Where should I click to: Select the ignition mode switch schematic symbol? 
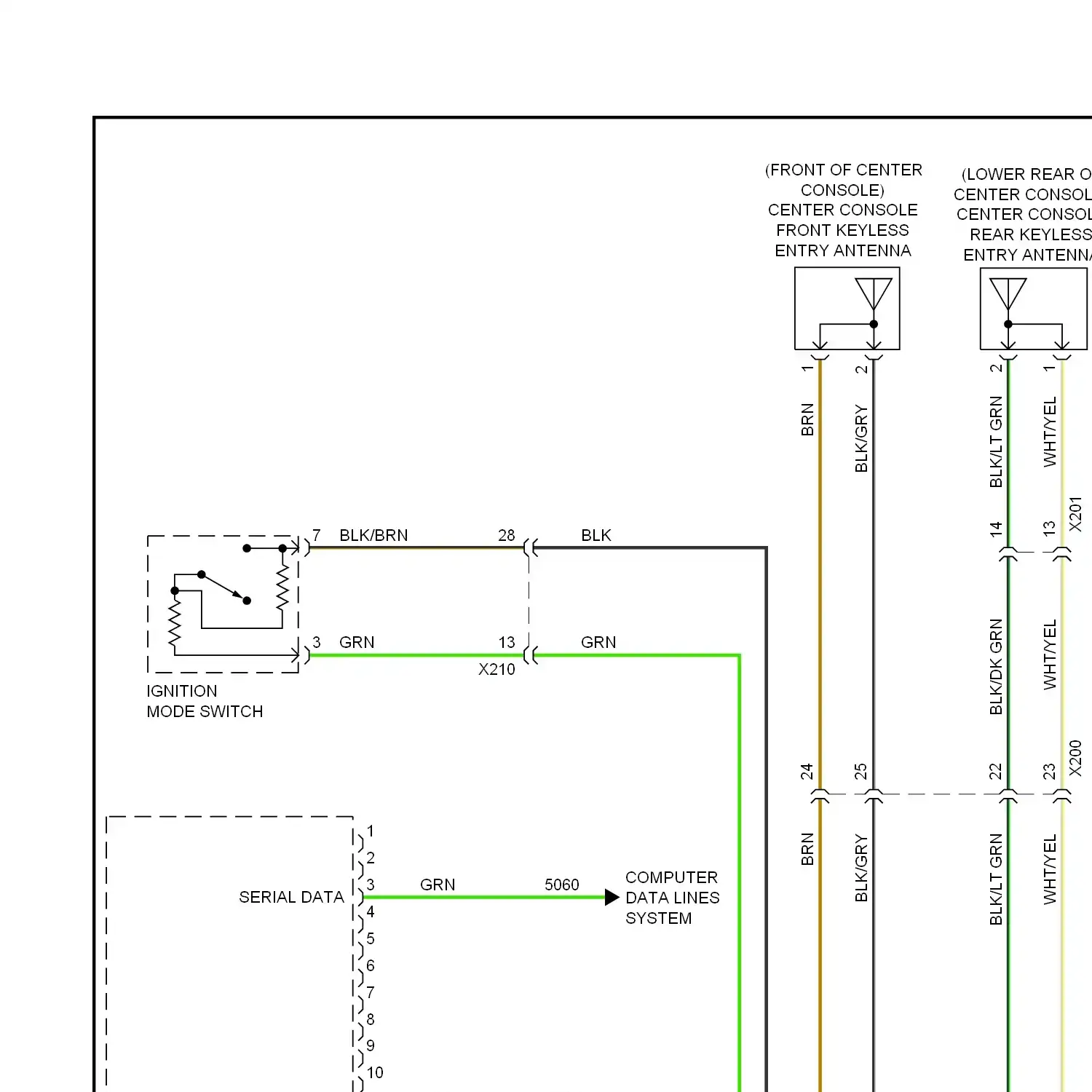pyautogui.click(x=223, y=604)
